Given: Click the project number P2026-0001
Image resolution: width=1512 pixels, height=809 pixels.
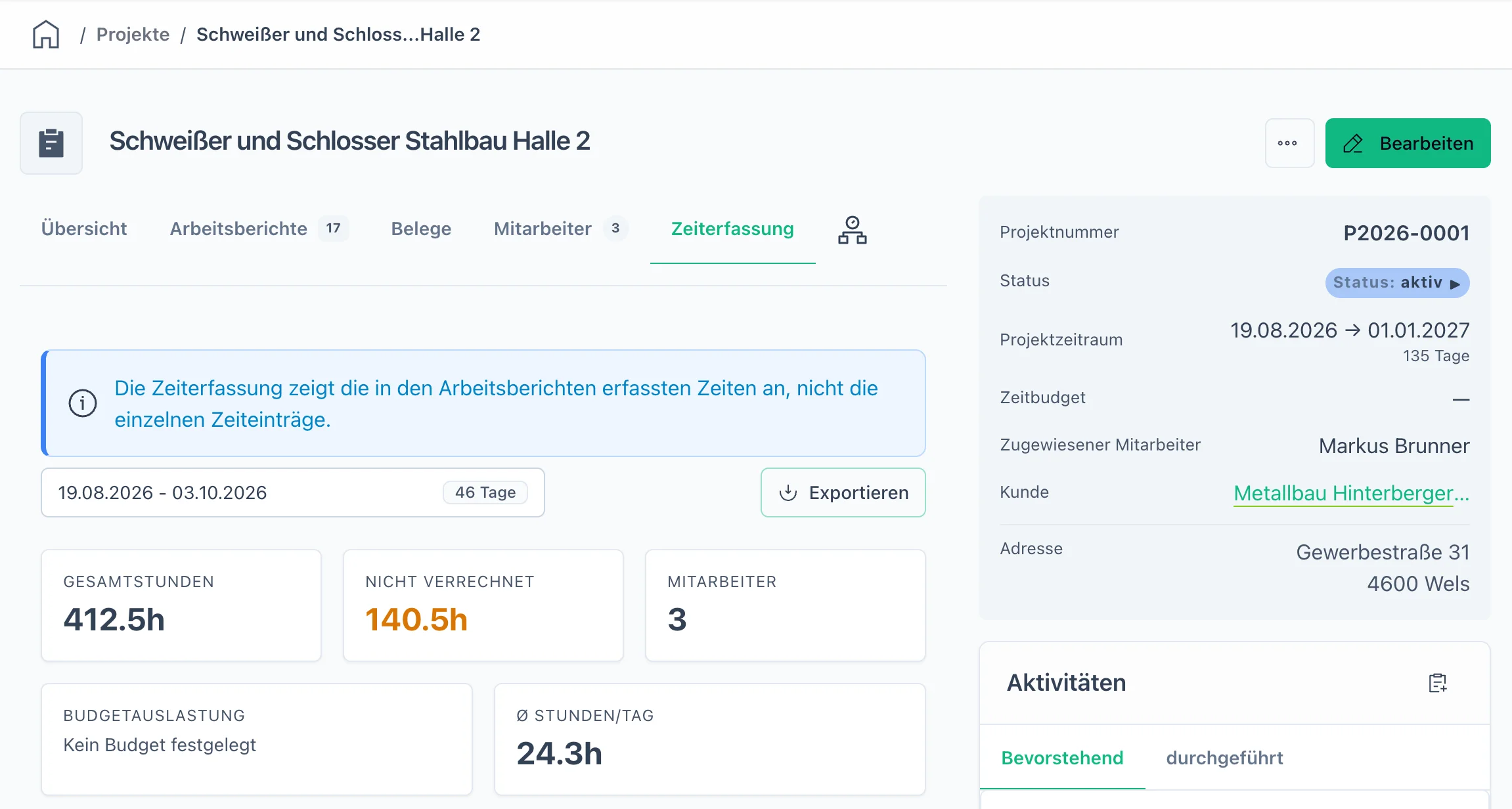Looking at the screenshot, I should coord(1406,232).
